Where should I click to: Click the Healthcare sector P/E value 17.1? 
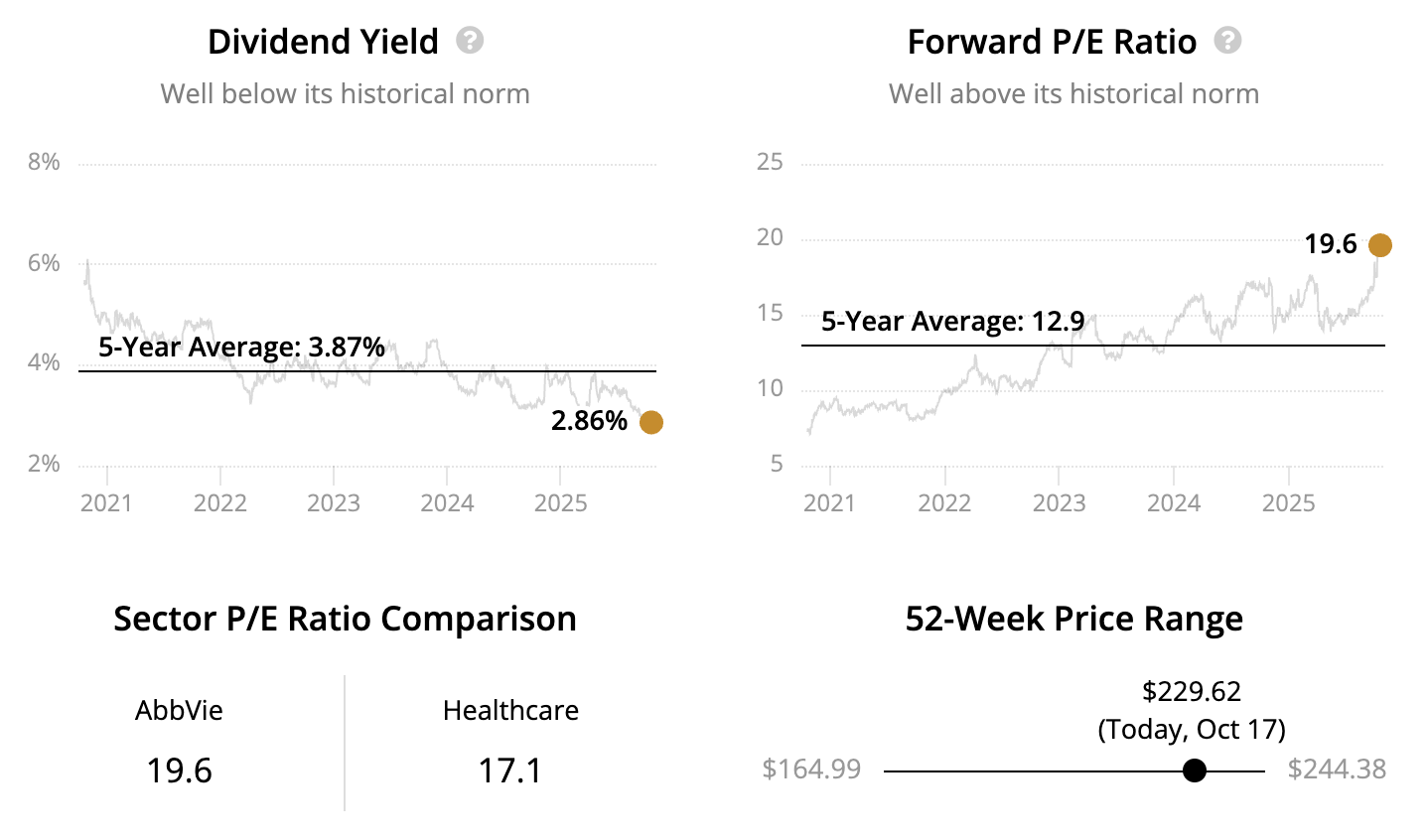pos(510,770)
